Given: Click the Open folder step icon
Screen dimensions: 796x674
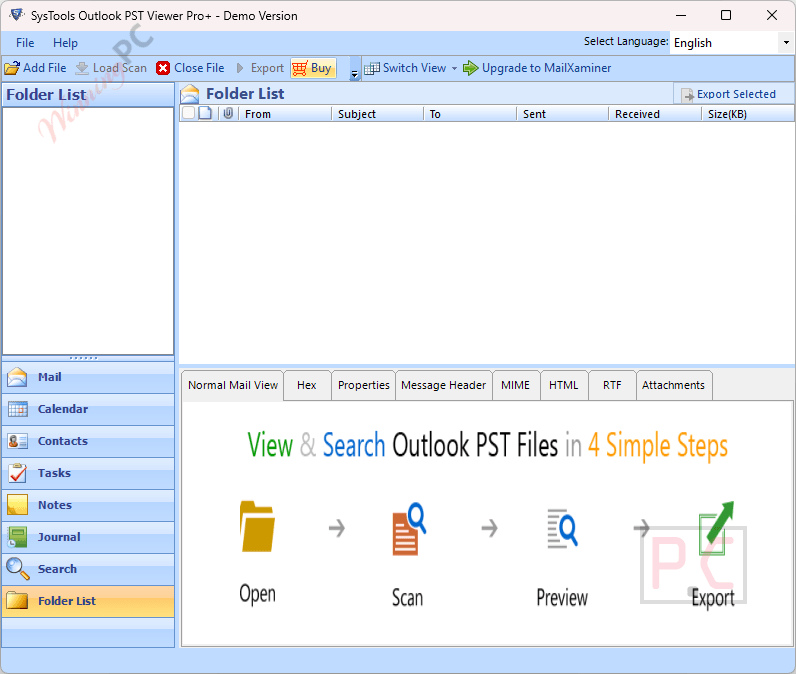Looking at the screenshot, I should [257, 526].
